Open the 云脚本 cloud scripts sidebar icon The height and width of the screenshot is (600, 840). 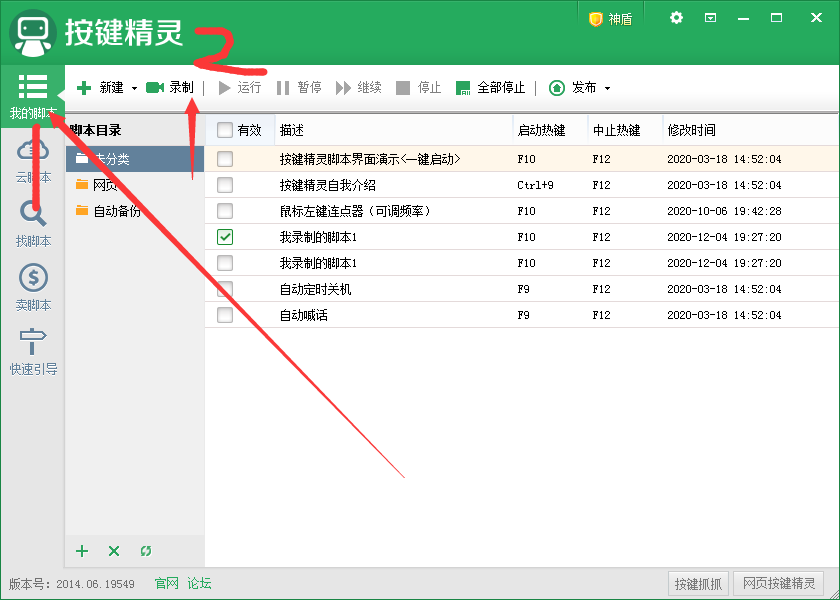[x=32, y=150]
